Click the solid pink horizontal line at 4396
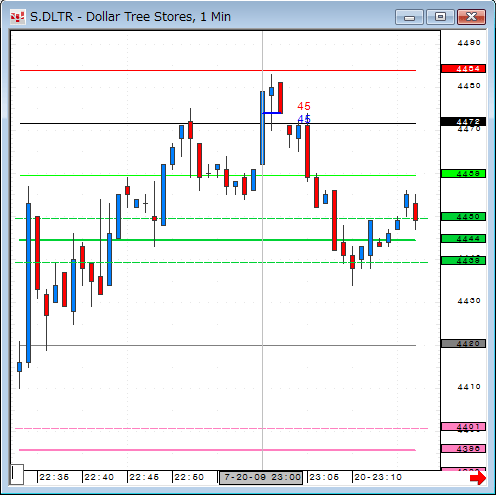The image size is (496, 495). click(217, 450)
